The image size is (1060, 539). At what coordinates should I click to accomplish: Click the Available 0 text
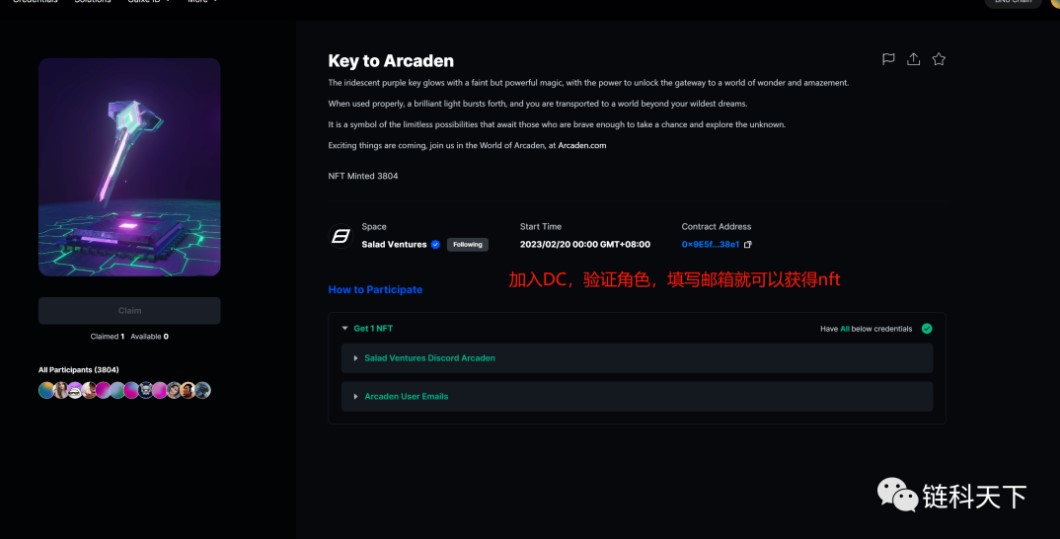149,336
